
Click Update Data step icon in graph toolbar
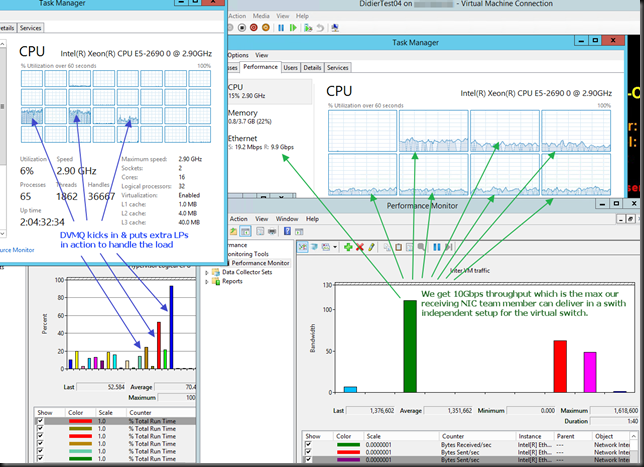pyautogui.click(x=448, y=247)
